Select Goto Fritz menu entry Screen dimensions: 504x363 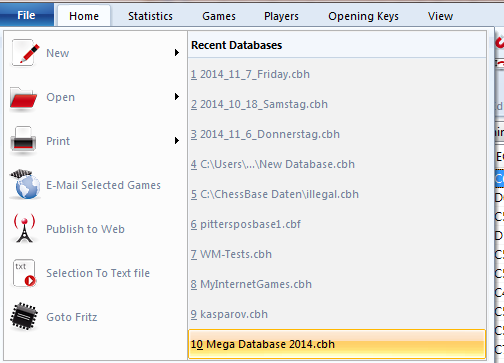coord(72,317)
